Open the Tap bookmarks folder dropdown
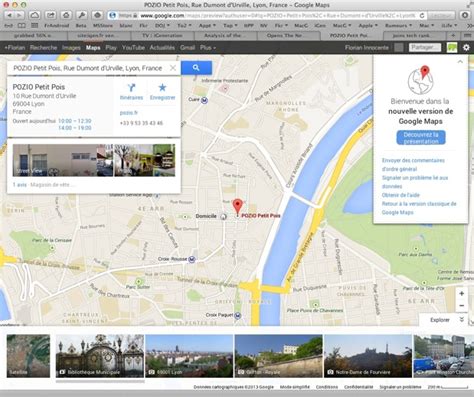Screen dimensions: 474x397 point(230,25)
